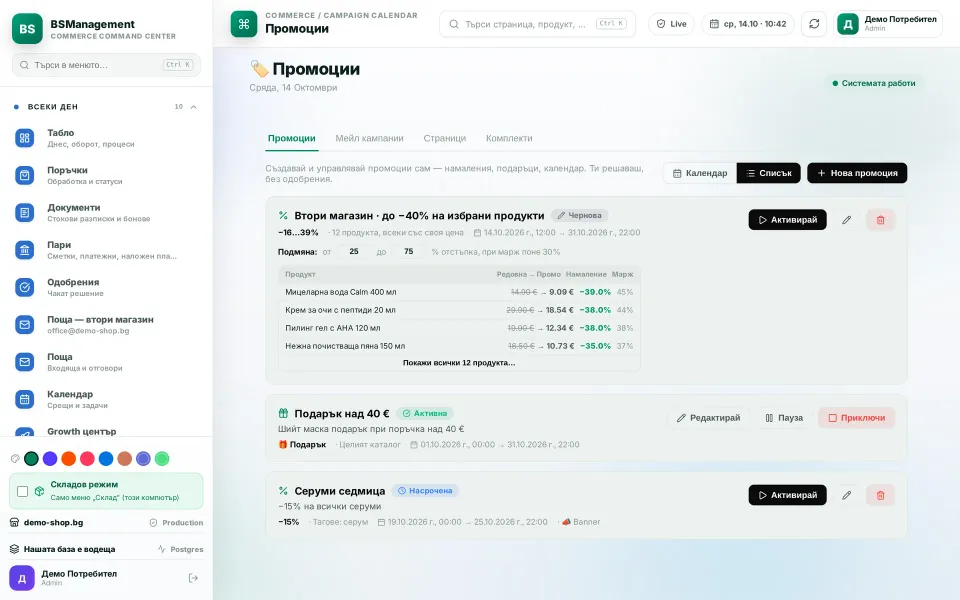Image resolution: width=960 pixels, height=600 pixels.
Task: Select the light green theme color
Action: click(x=162, y=459)
